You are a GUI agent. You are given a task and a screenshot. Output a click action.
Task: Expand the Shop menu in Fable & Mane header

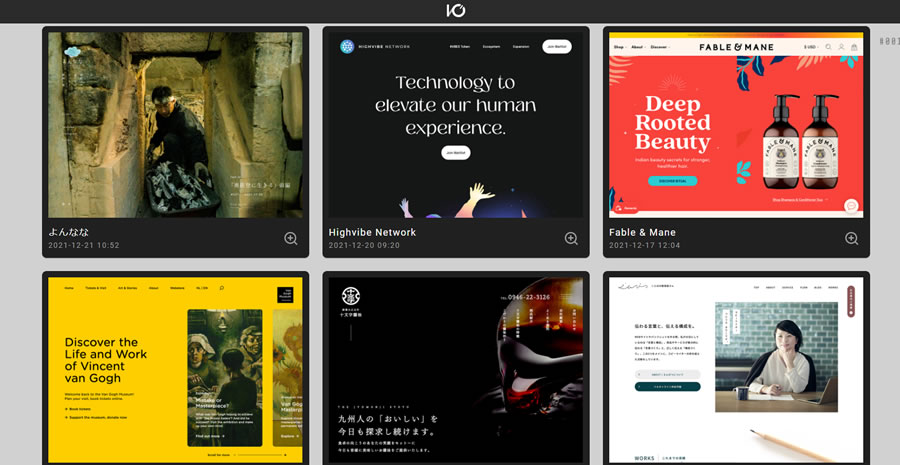(619, 47)
